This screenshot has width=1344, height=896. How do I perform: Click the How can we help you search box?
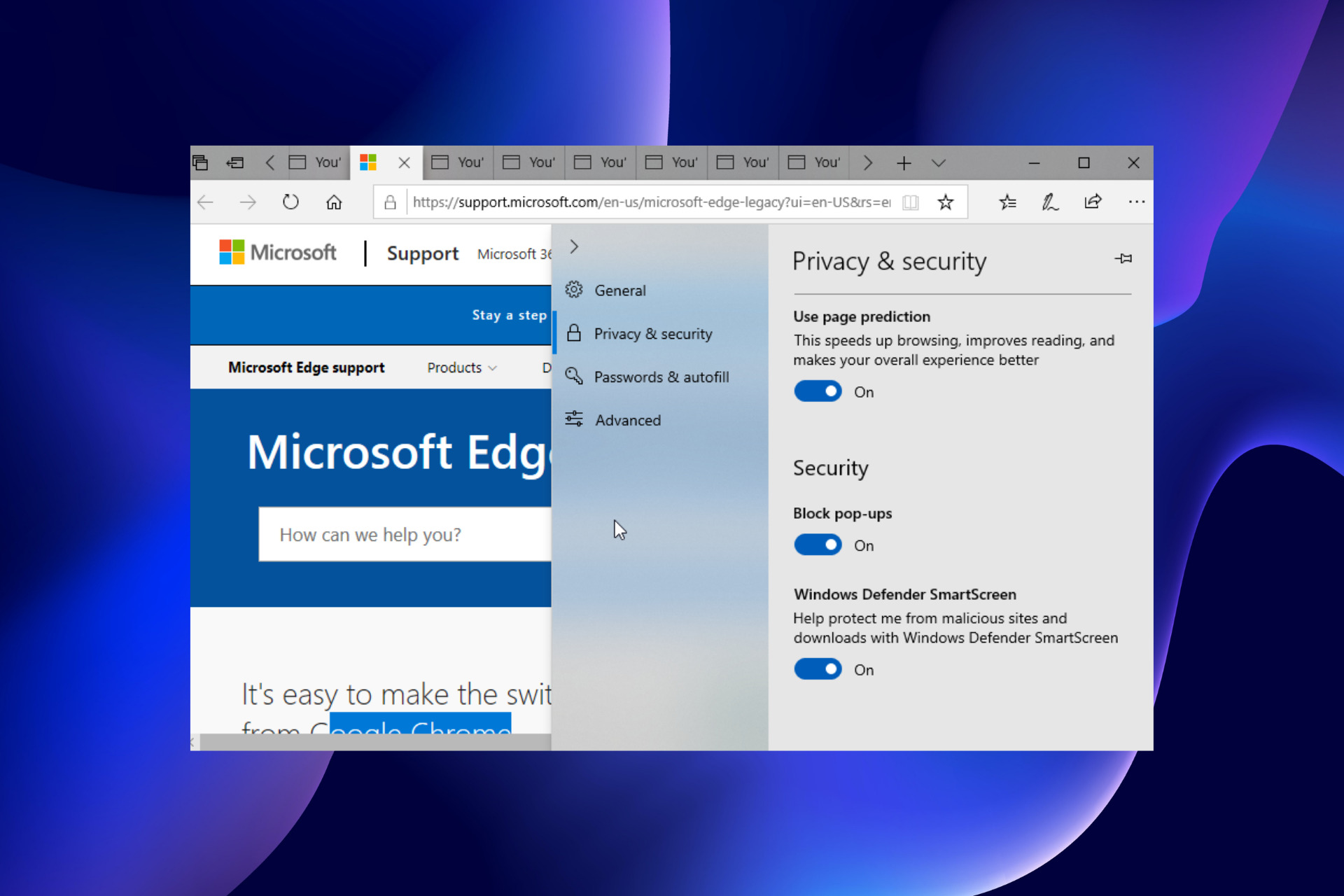point(405,535)
